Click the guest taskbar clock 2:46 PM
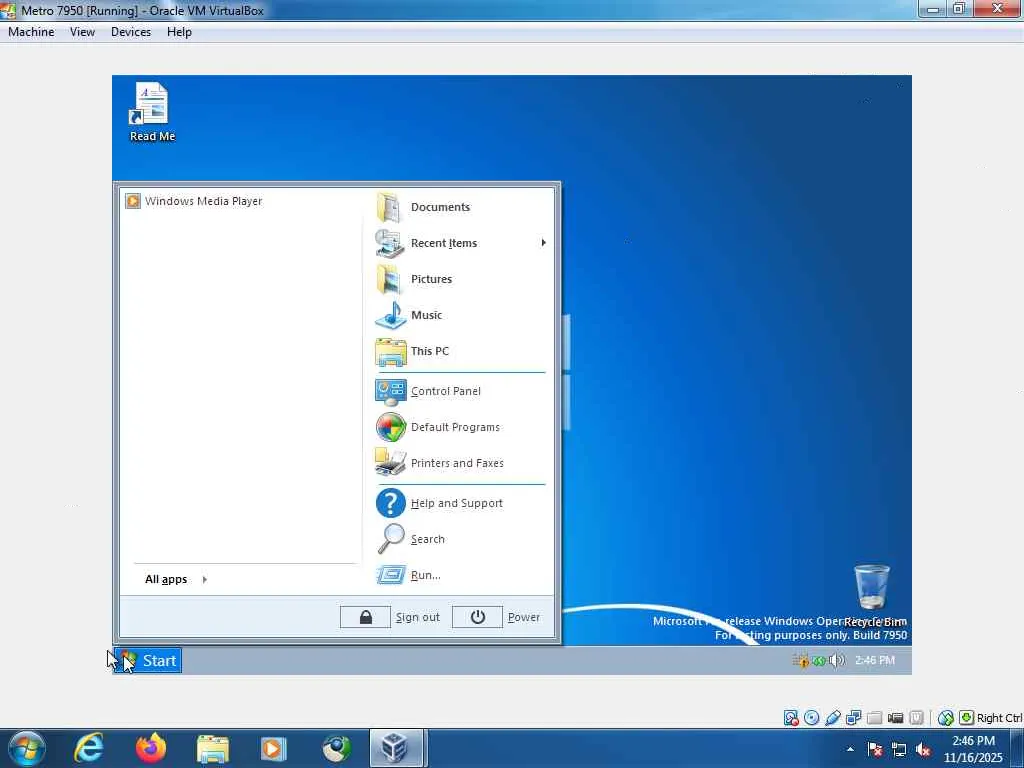1024x768 pixels. click(x=875, y=661)
